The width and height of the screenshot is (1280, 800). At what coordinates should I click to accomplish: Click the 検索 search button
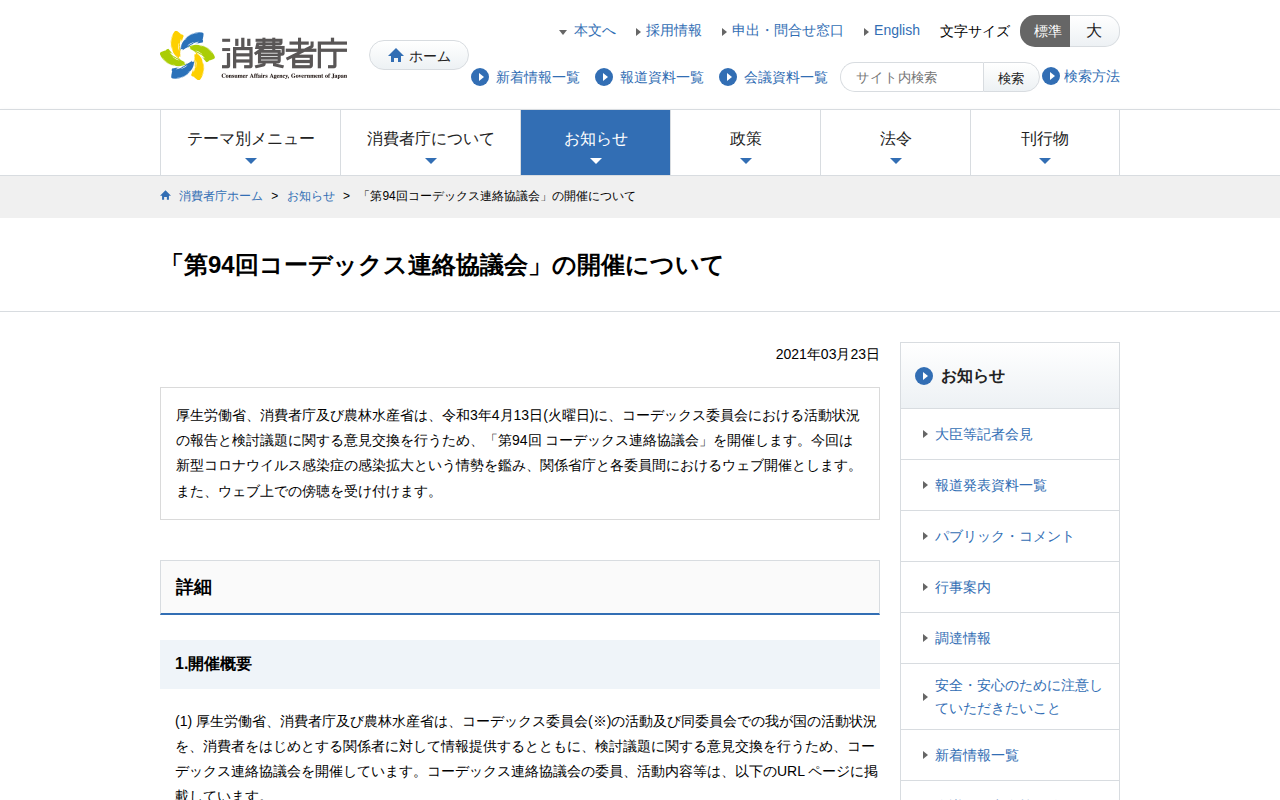1010,77
